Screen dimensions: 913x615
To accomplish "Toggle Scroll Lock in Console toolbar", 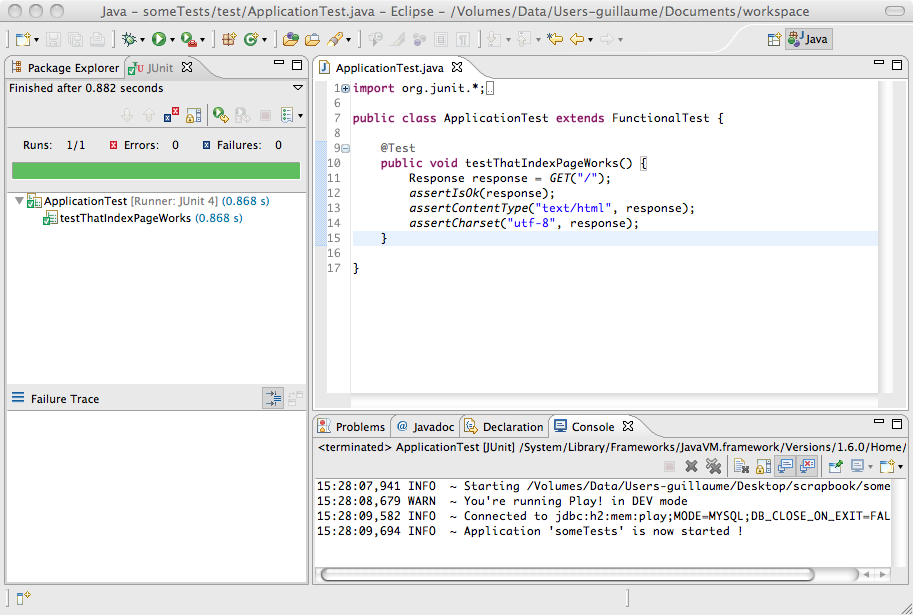I will (x=762, y=466).
